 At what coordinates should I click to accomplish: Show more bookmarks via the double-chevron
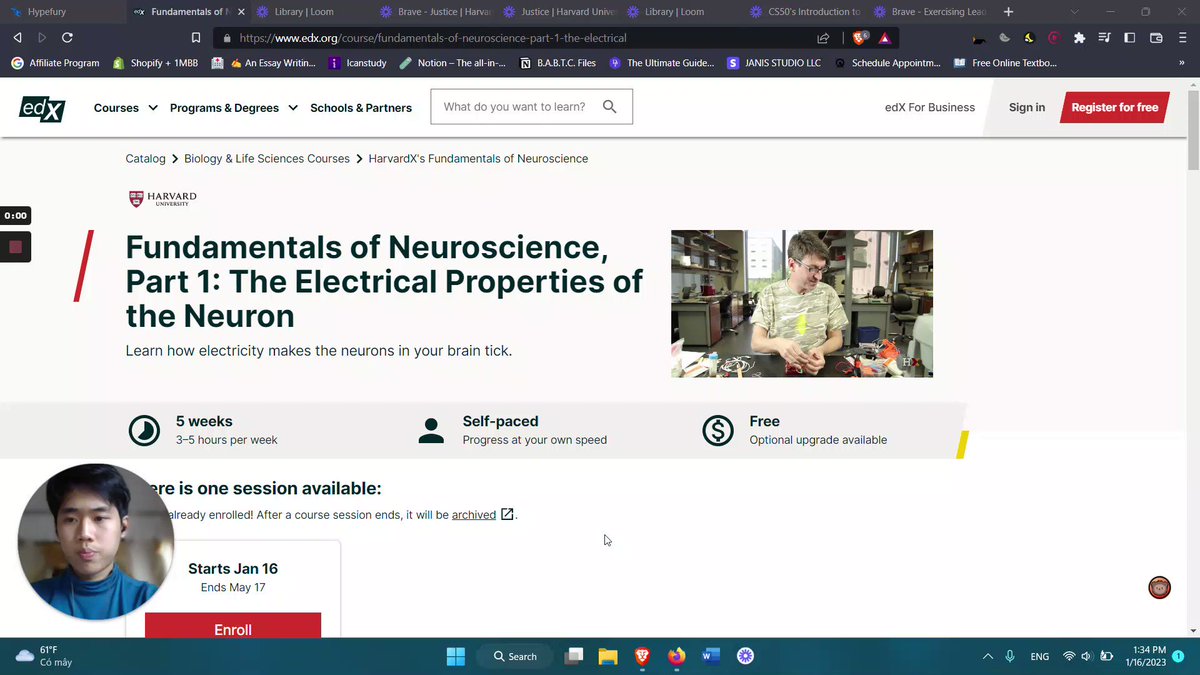coord(1182,62)
